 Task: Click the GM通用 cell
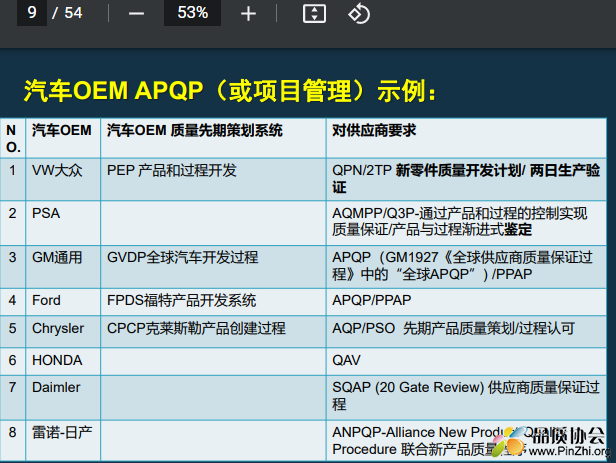pyautogui.click(x=63, y=267)
